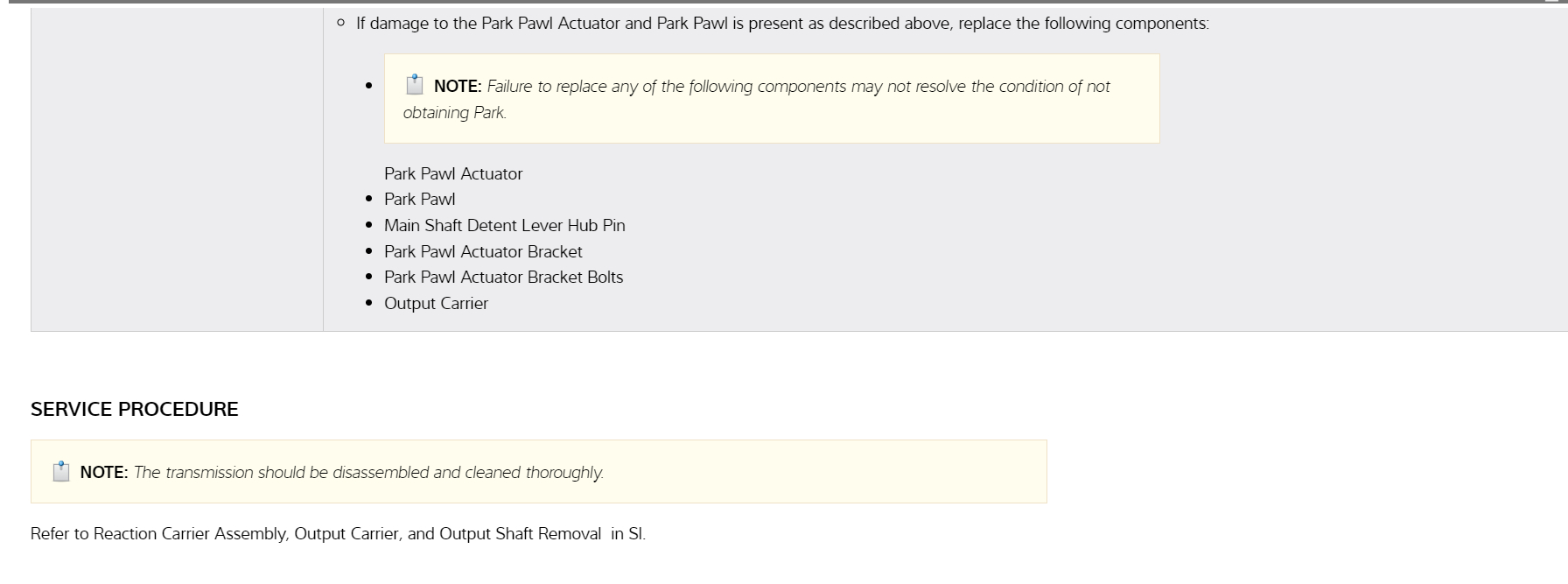Click the hollow circle bullet before 'If damage'
Screen dimensions: 1568x584
coord(340,23)
